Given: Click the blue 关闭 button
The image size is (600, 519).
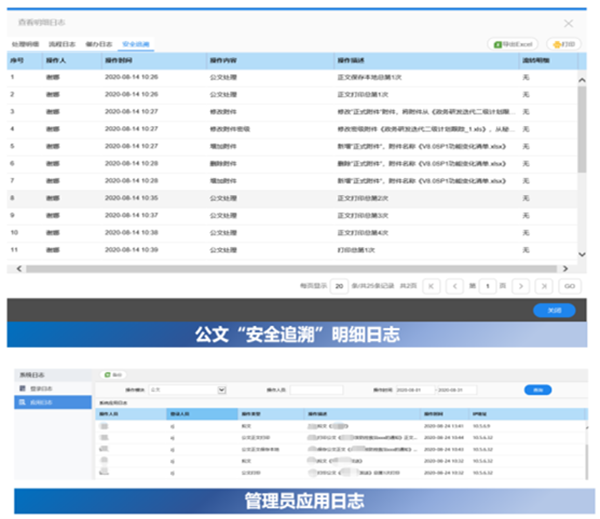Looking at the screenshot, I should coord(554,310).
